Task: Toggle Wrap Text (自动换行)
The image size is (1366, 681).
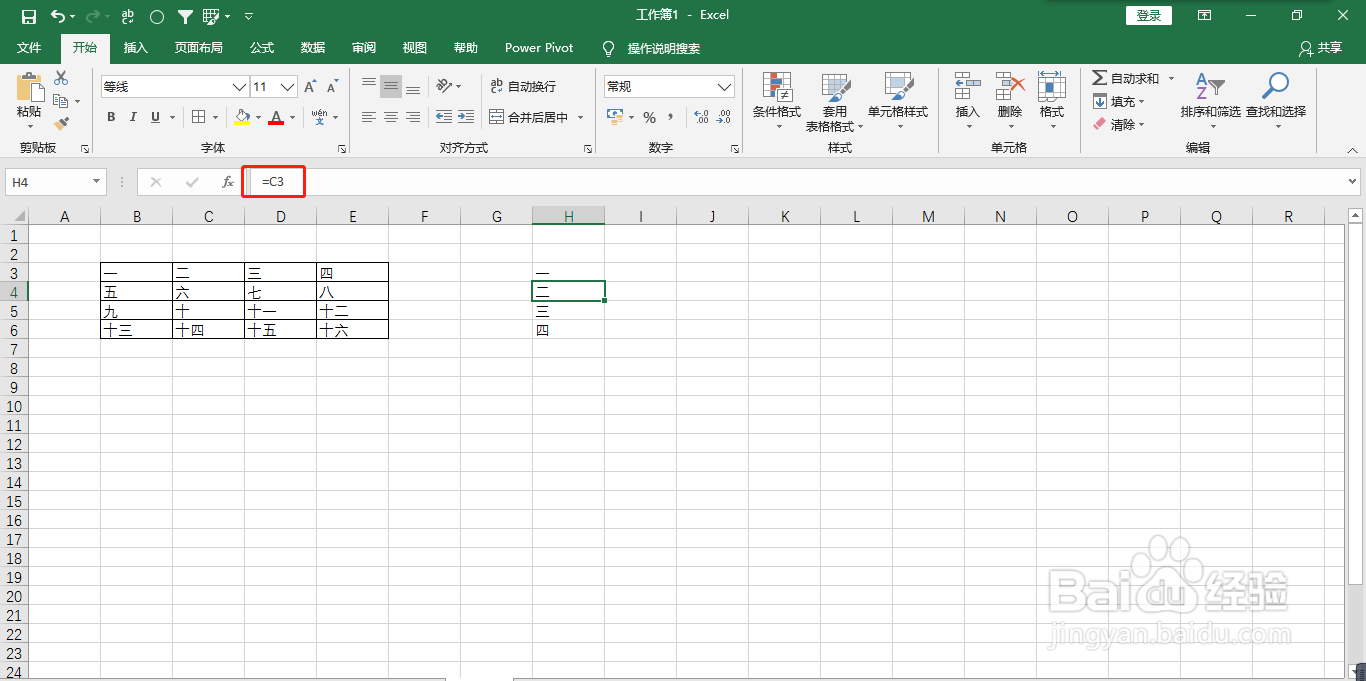Action: (x=523, y=87)
